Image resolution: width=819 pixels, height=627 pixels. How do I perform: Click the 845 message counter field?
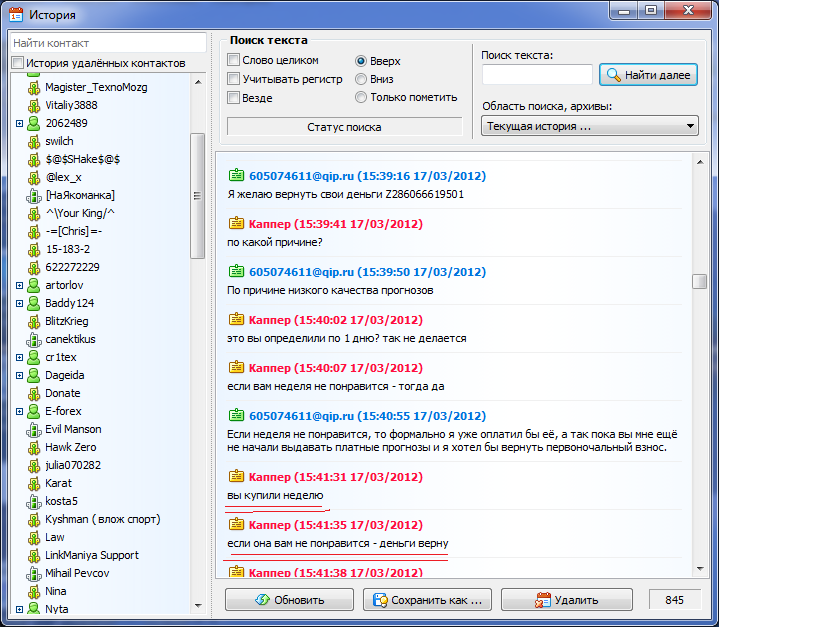point(675,600)
